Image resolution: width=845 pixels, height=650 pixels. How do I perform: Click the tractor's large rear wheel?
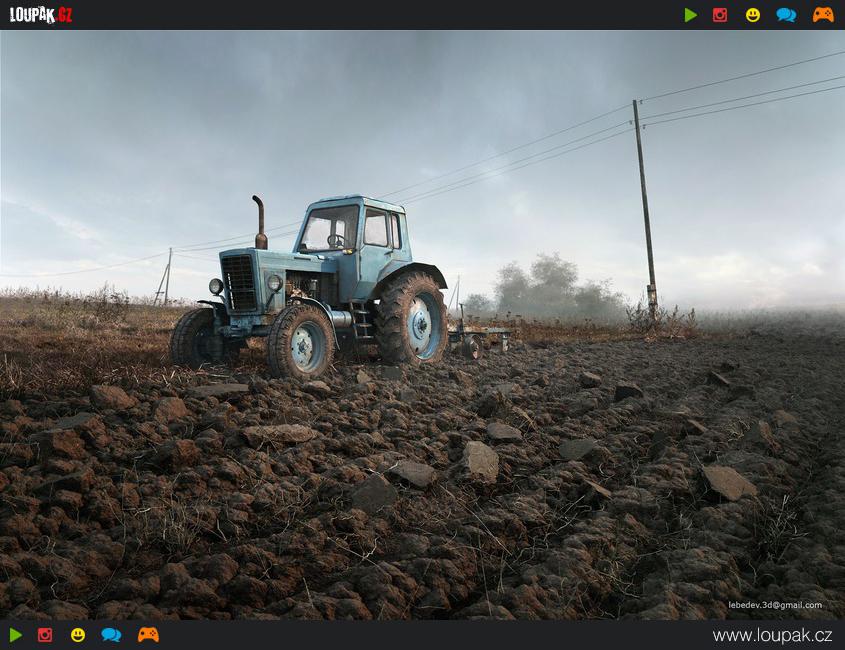click(x=413, y=317)
